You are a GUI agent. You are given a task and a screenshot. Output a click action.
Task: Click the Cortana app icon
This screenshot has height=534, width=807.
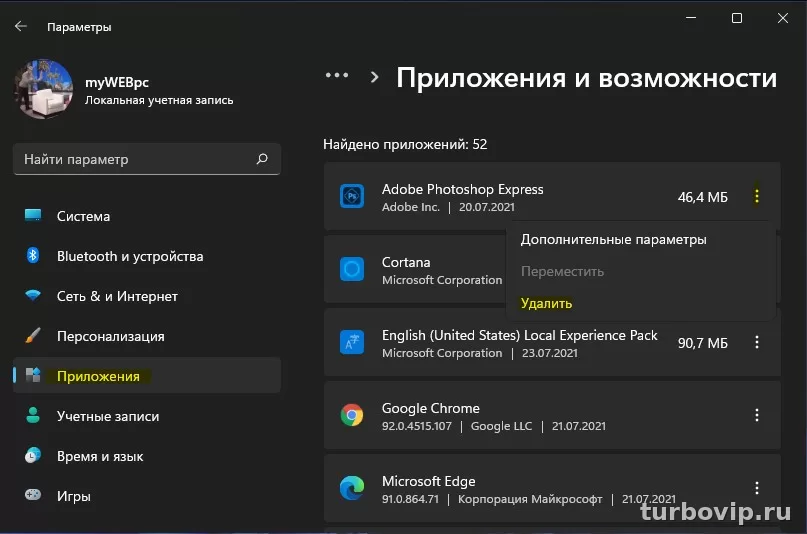point(352,269)
